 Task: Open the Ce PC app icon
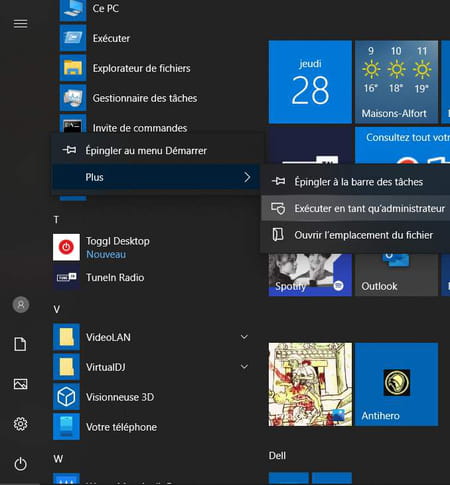point(73,9)
